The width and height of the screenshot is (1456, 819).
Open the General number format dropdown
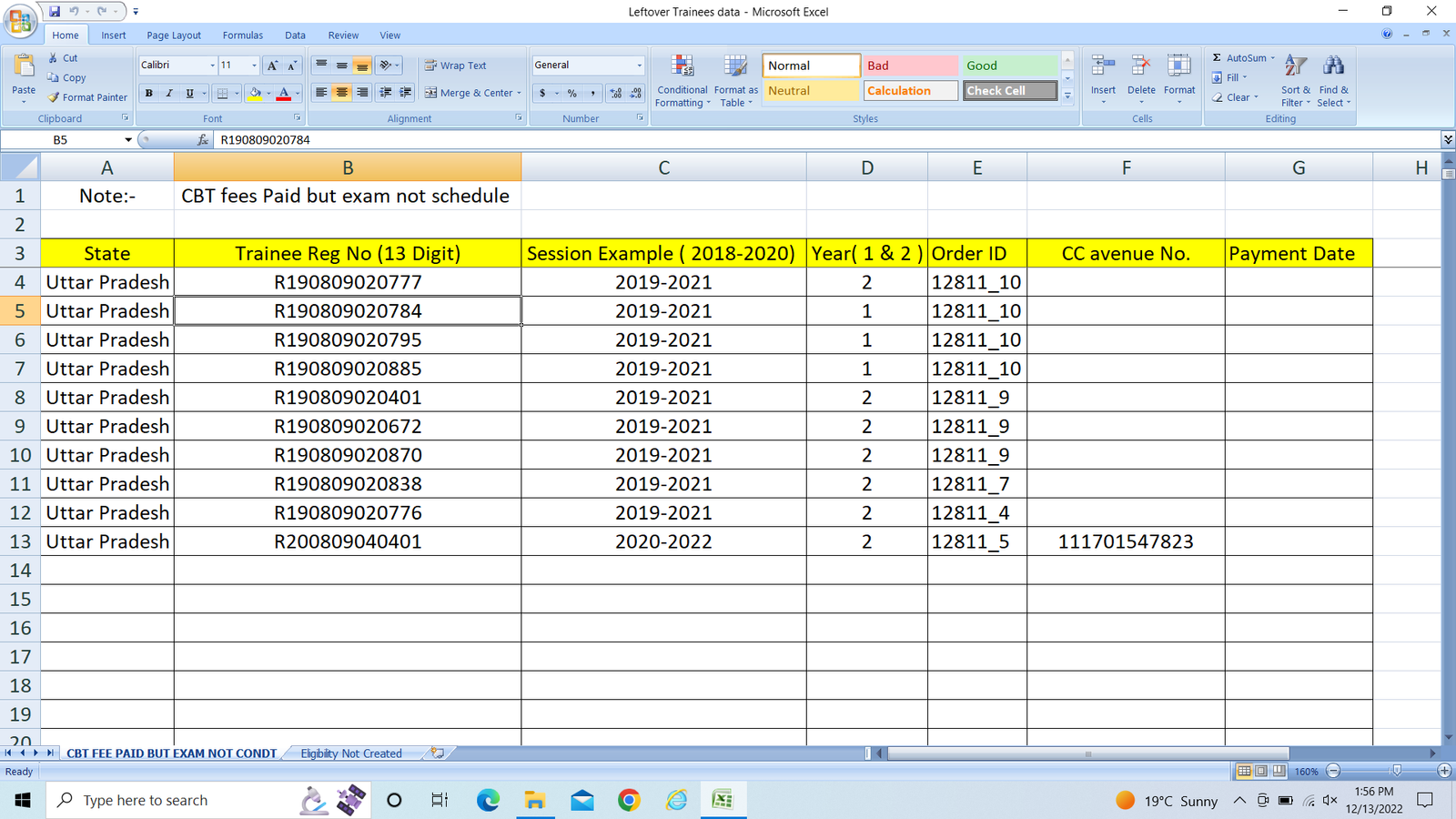click(639, 66)
